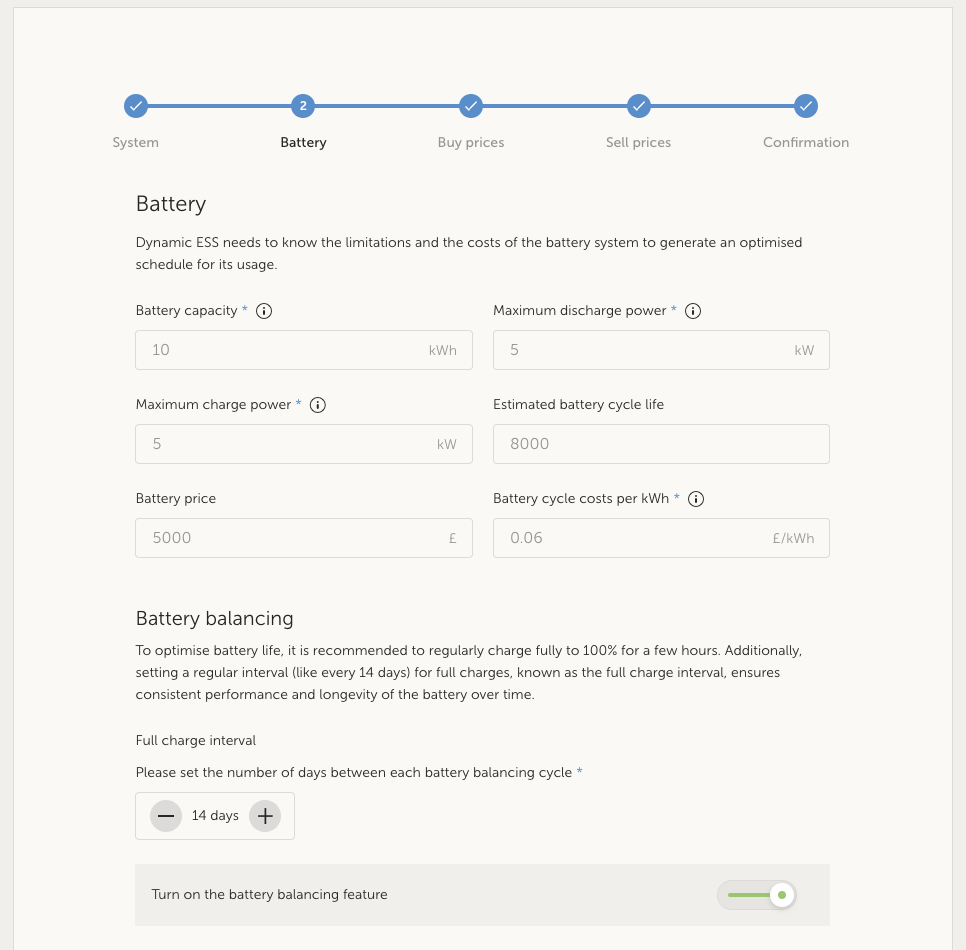Click the Sell prices step checkmark circle
Screen dimensions: 966x950
[x=639, y=106]
